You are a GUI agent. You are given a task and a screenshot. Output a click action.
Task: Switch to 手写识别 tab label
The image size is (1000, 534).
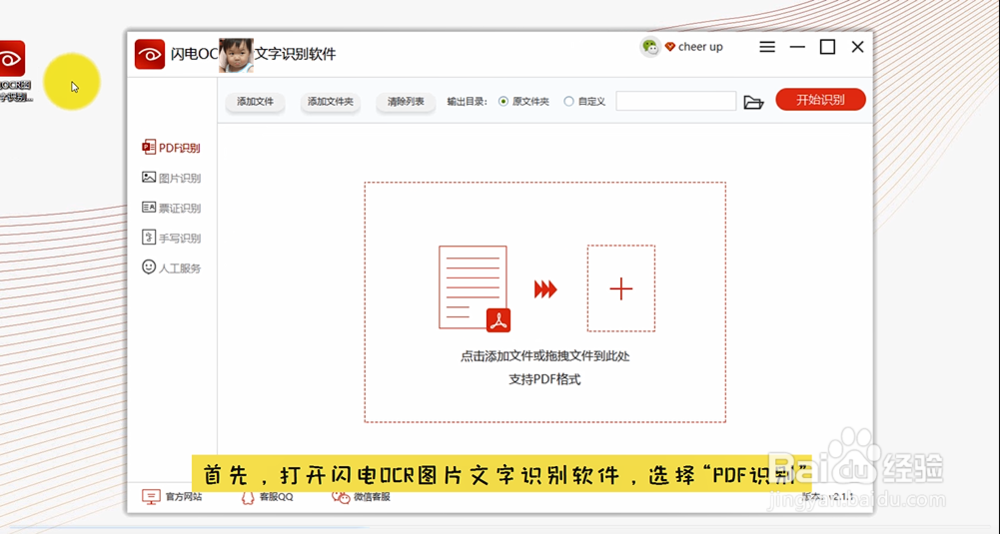click(180, 238)
